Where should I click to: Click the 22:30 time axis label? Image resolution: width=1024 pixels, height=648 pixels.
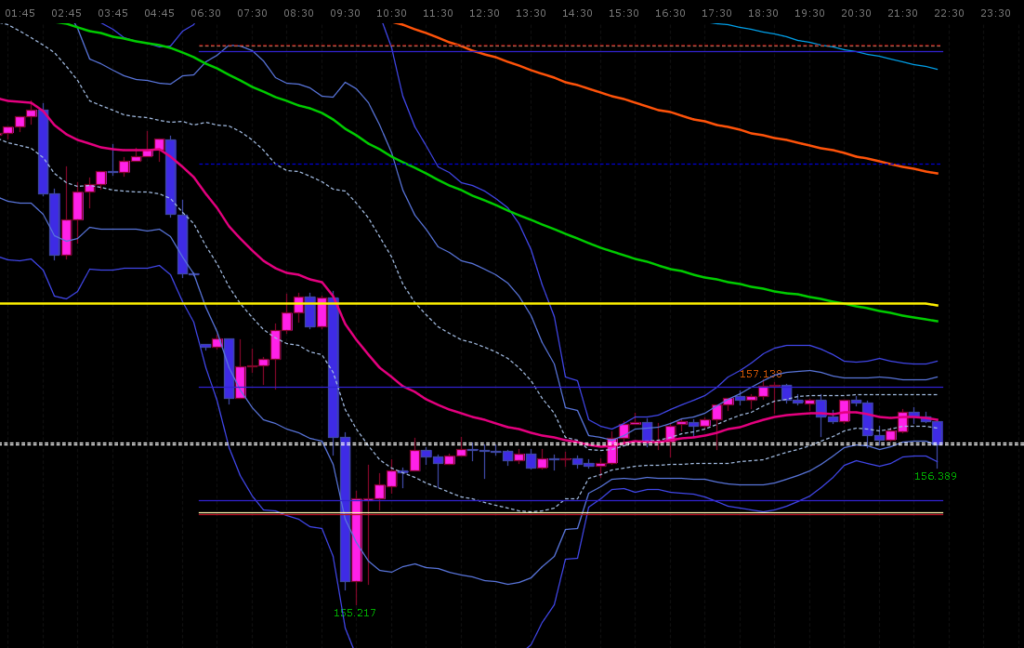pyautogui.click(x=949, y=13)
